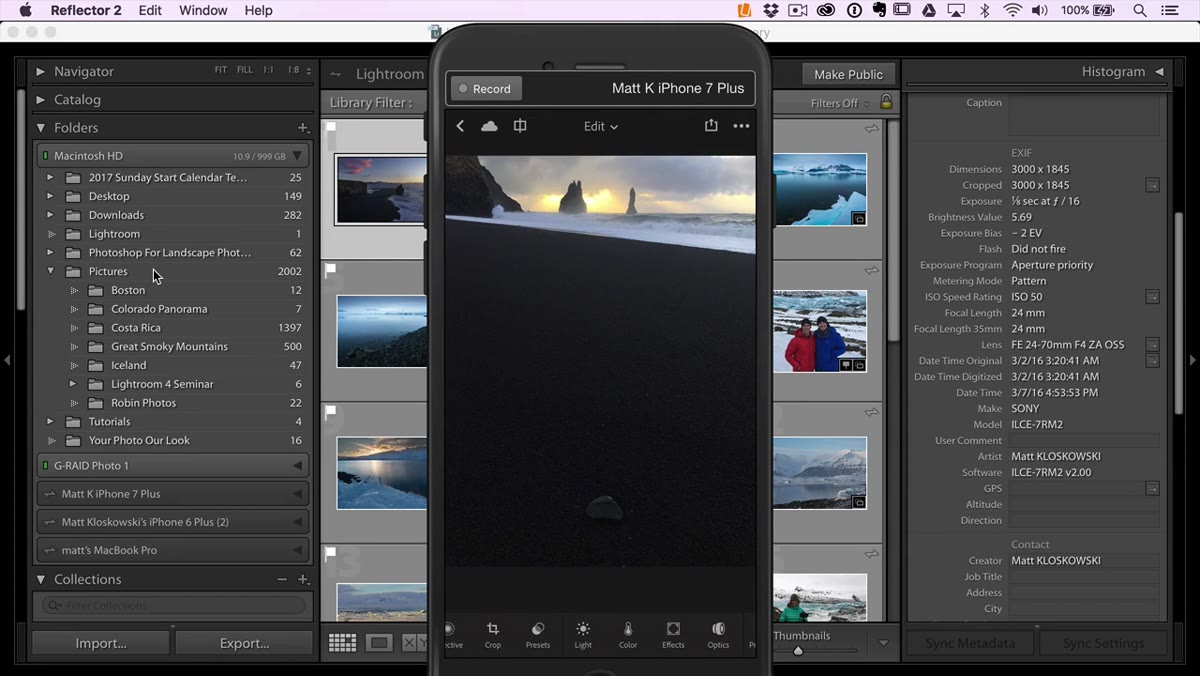Viewport: 1200px width, 676px height.
Task: Switch to Loupe view in the Lightroom toolbar
Action: 379,643
